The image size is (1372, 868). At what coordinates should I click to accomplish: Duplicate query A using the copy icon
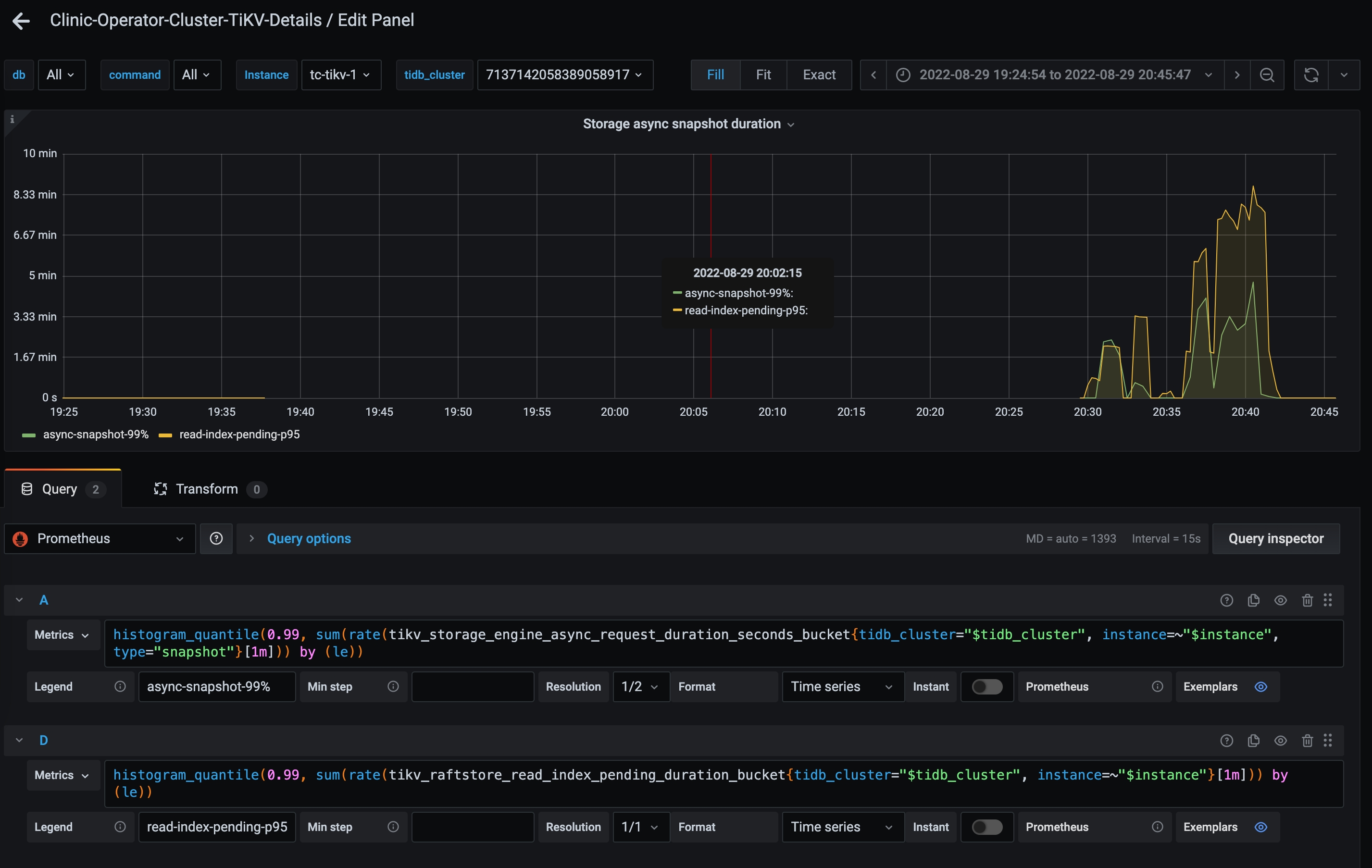tap(1253, 600)
